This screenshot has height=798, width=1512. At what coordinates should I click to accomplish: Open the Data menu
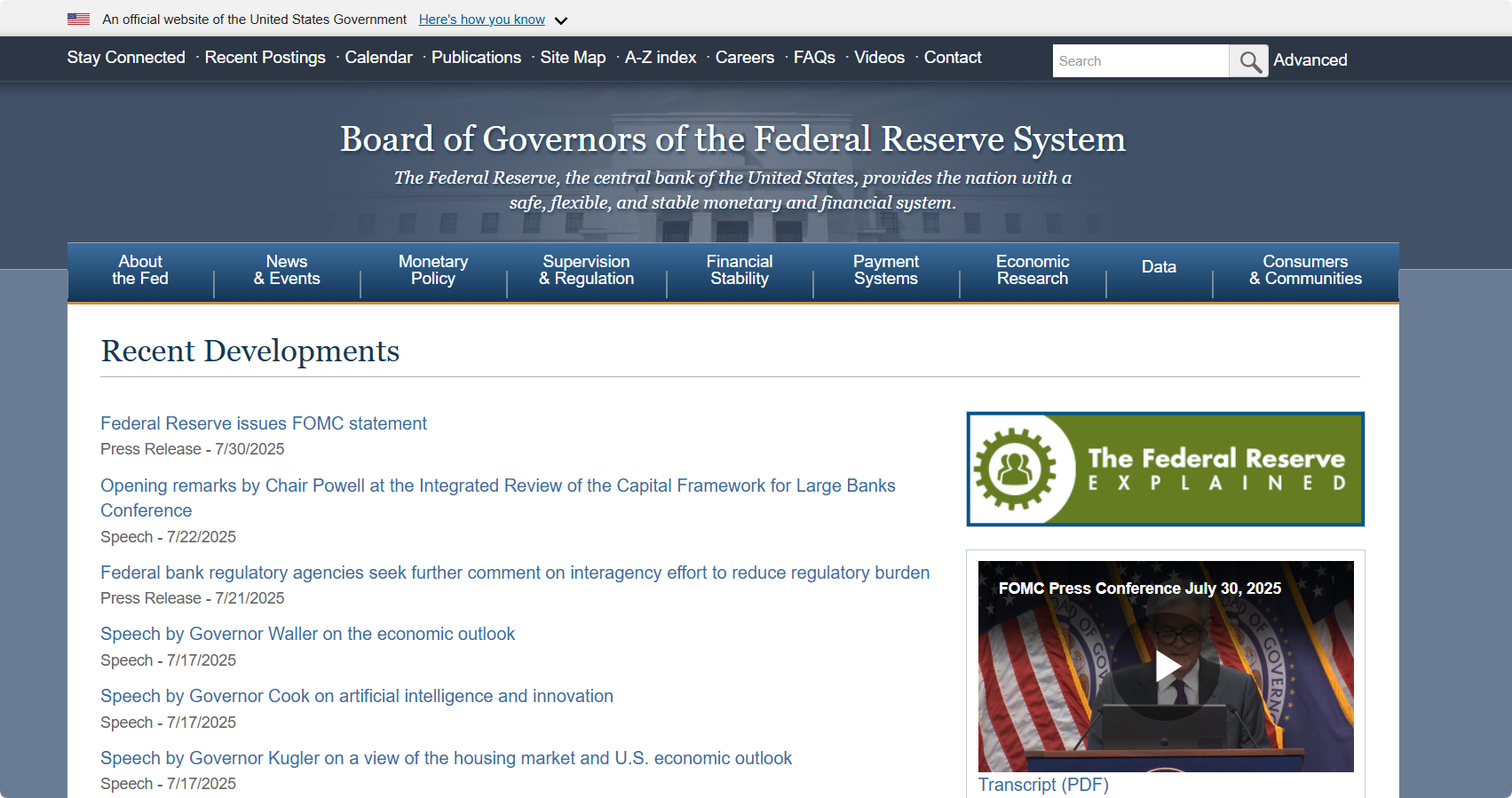point(1159,267)
